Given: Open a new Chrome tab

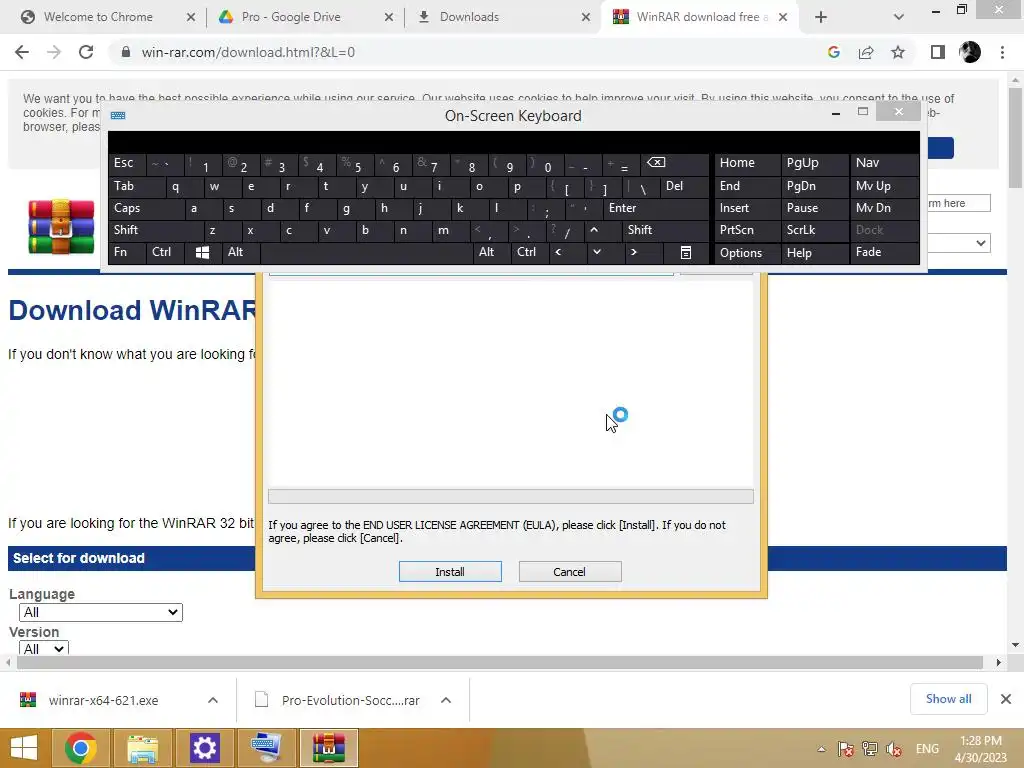Looking at the screenshot, I should click(x=821, y=17).
